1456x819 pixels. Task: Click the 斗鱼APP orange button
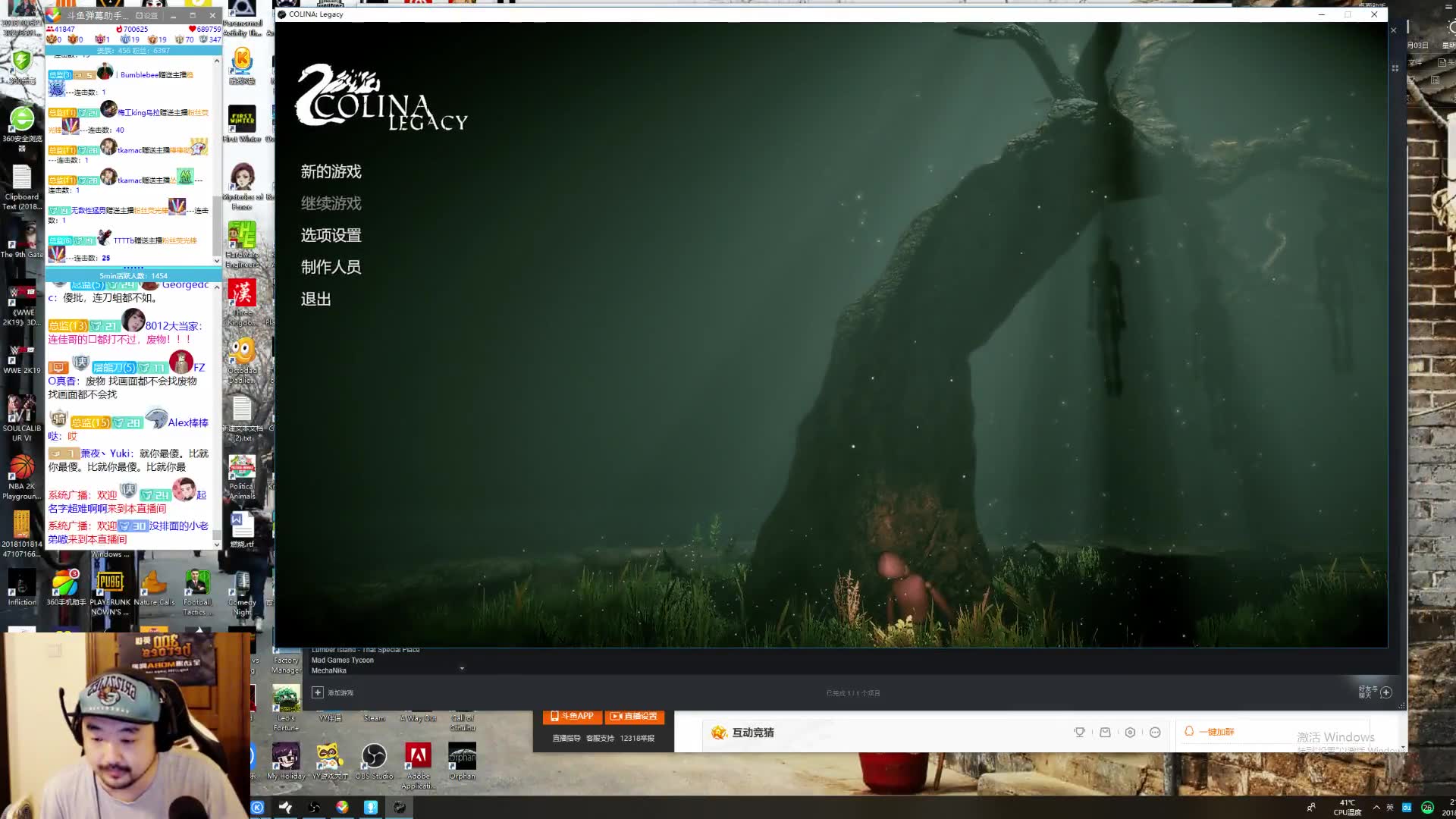pos(572,716)
